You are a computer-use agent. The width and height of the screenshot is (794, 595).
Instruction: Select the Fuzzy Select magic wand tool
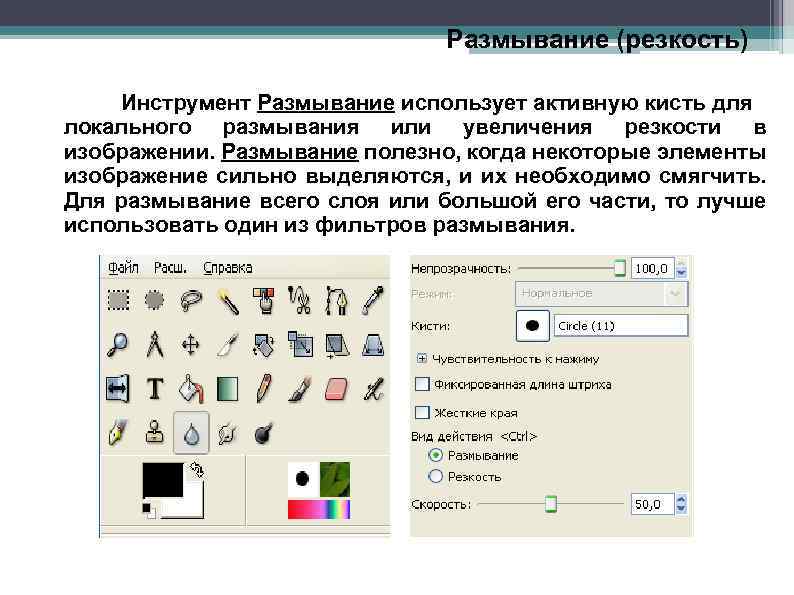pyautogui.click(x=227, y=301)
